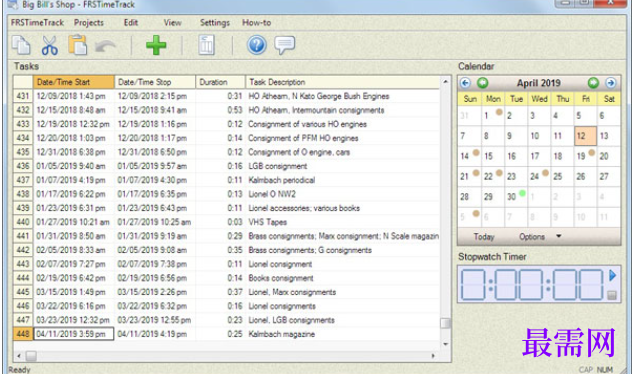
Task: Select April 12 on the calendar
Action: coord(585,136)
